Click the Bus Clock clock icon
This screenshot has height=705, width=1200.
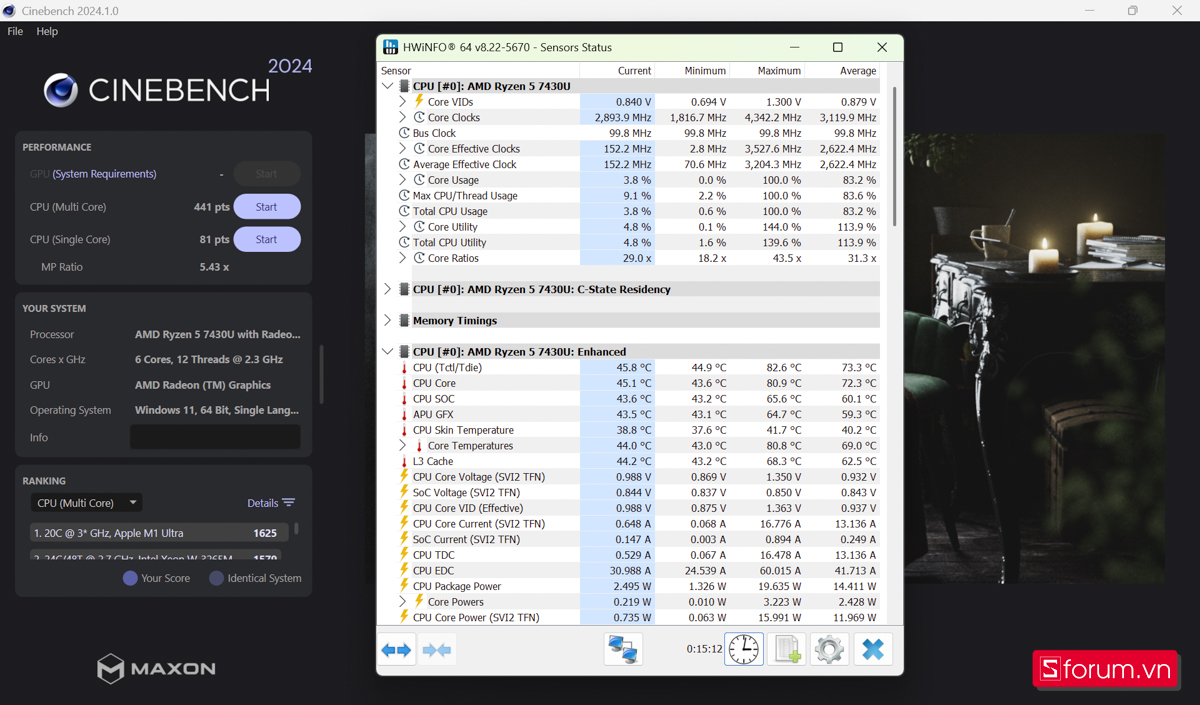click(x=404, y=133)
